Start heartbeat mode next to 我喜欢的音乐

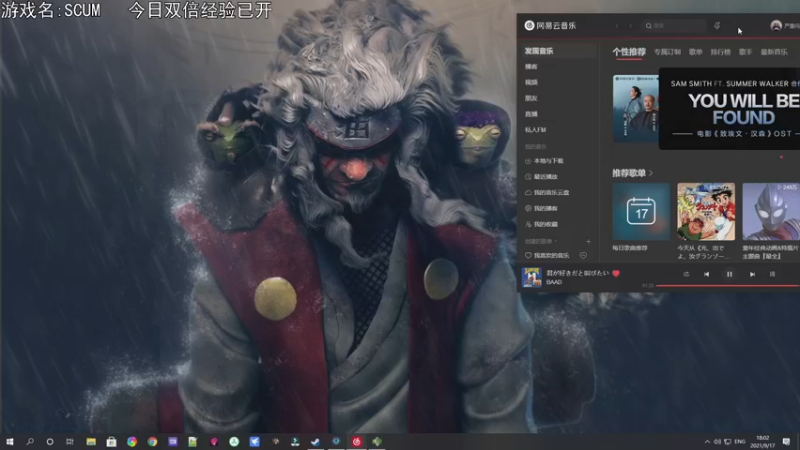583,255
